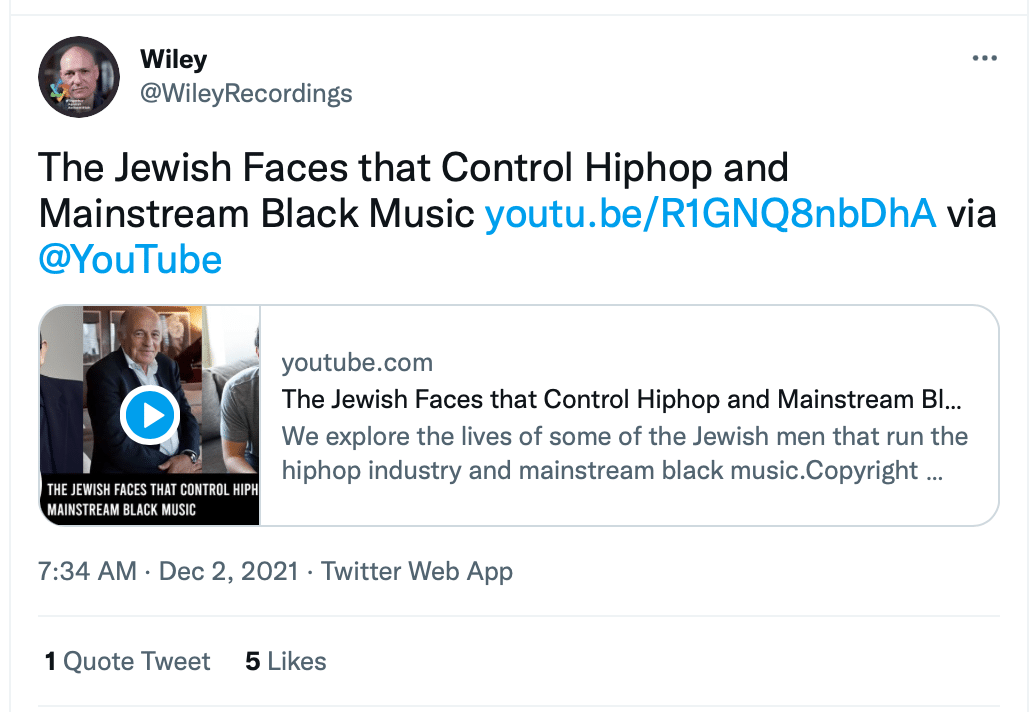Show the 5 Likes list

coord(286,661)
